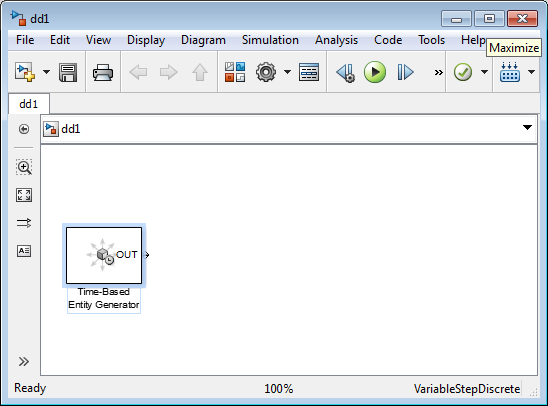Click the dd1 model icon in the breadcrumb bar
The image size is (548, 406).
51,129
